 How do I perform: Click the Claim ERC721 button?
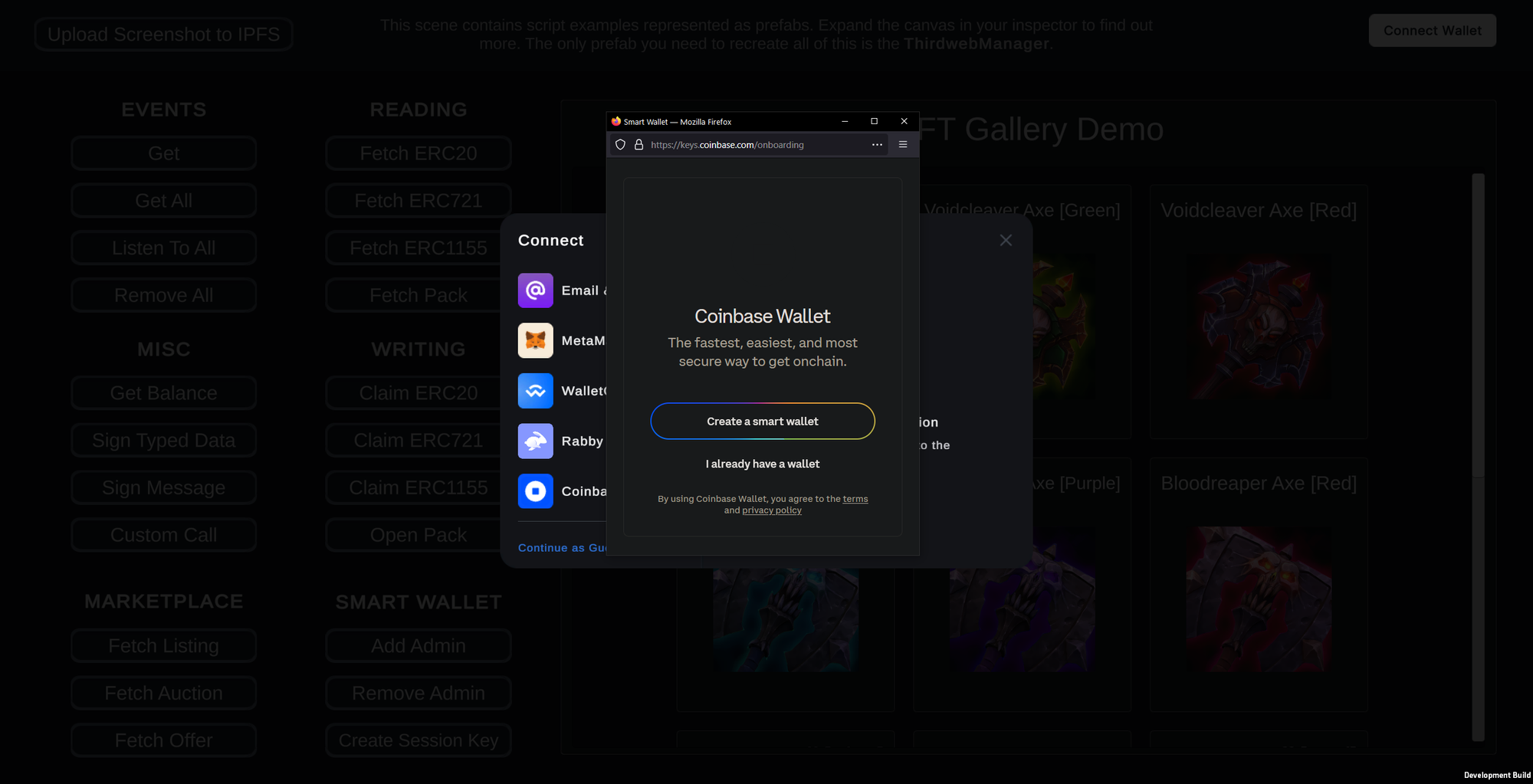click(419, 441)
